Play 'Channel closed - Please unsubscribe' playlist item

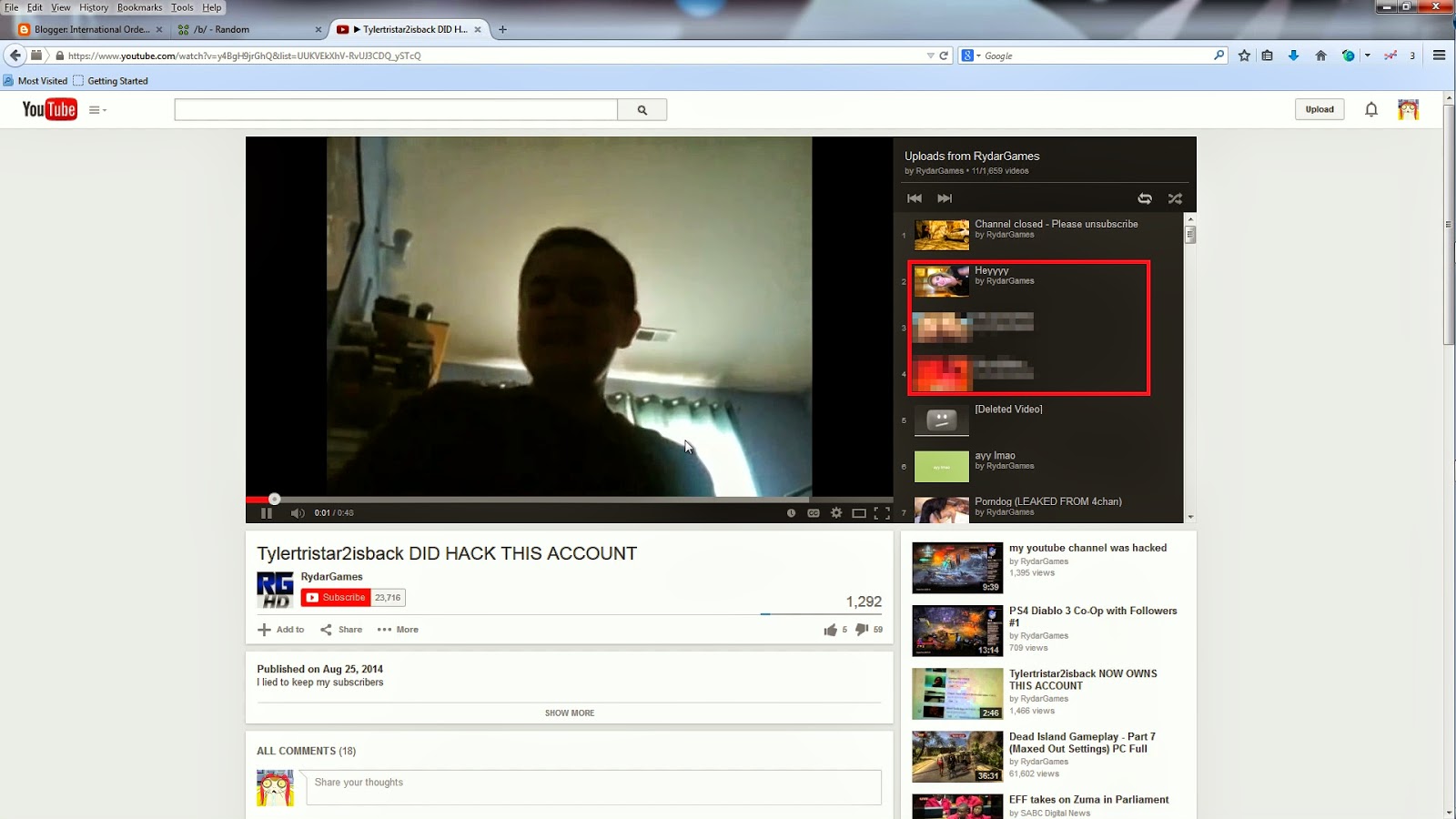coord(1042,235)
